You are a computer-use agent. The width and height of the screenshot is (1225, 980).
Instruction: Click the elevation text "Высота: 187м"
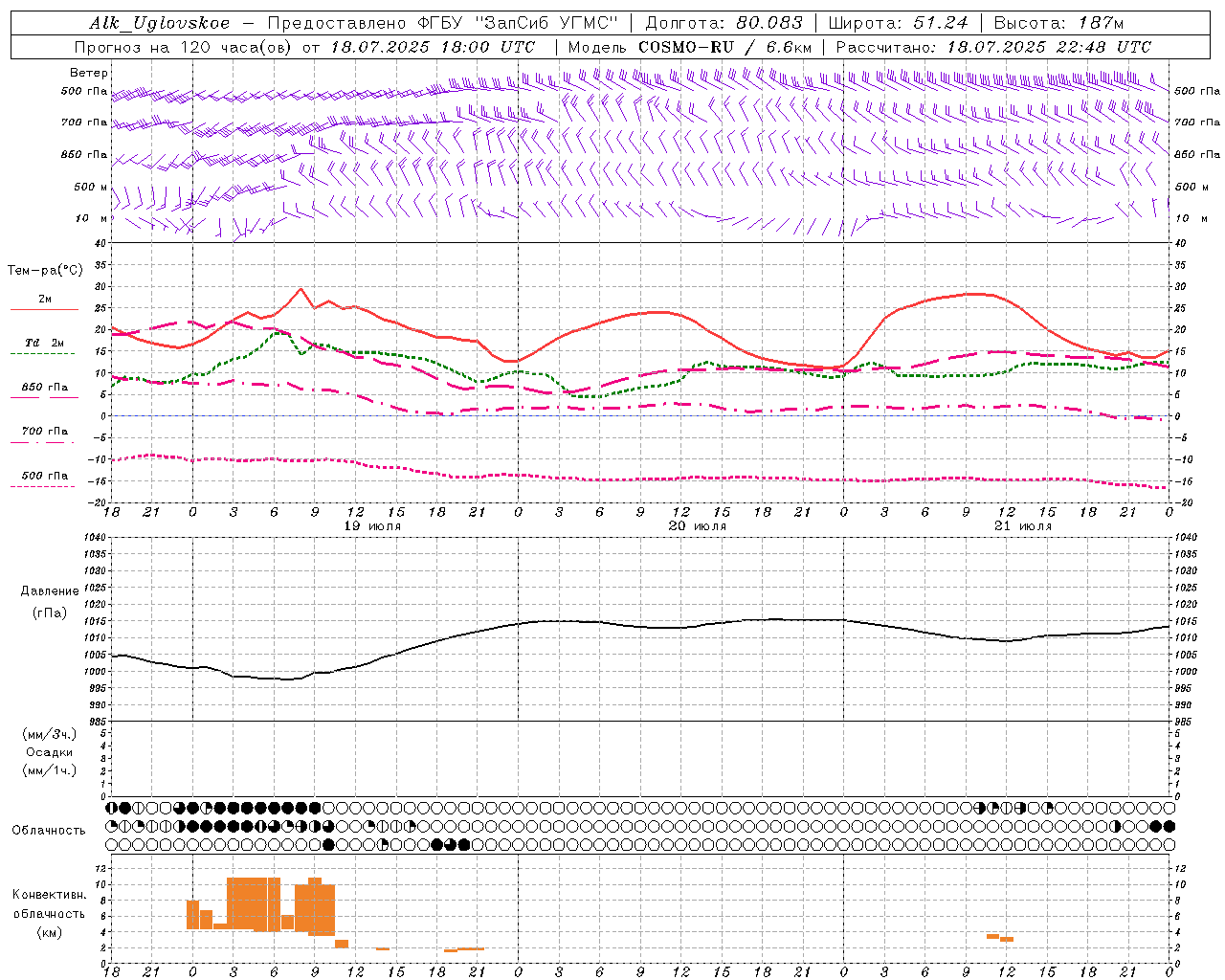(x=1059, y=23)
